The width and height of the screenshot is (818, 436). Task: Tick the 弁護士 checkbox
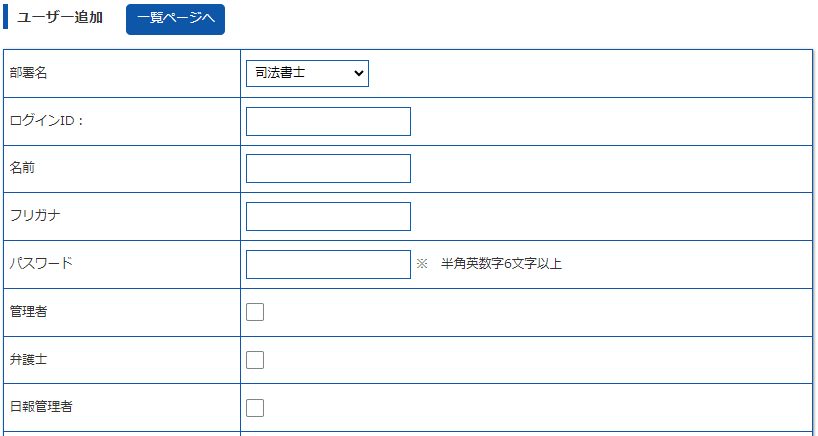(x=255, y=360)
